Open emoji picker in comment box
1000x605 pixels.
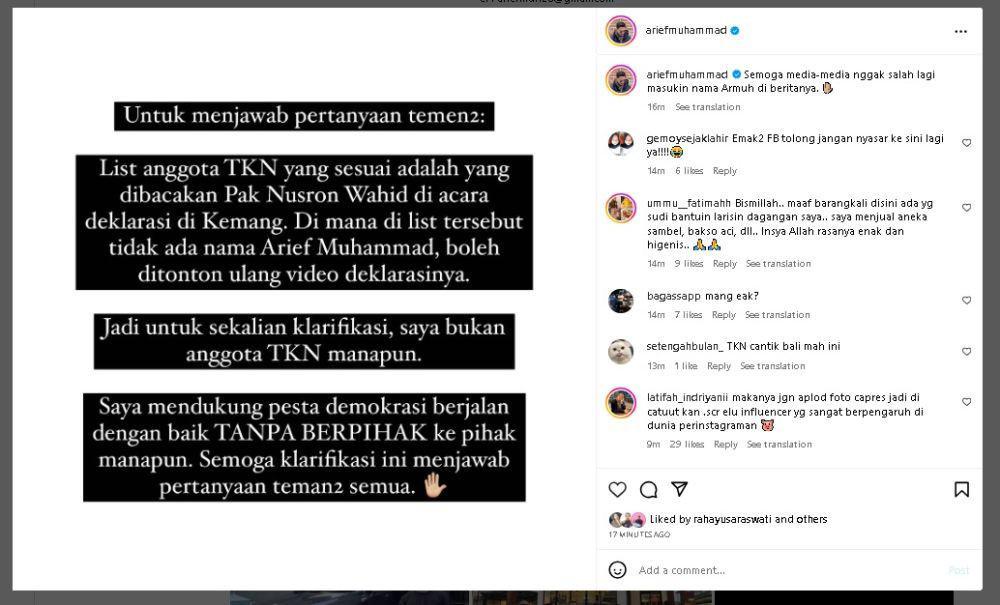point(617,570)
